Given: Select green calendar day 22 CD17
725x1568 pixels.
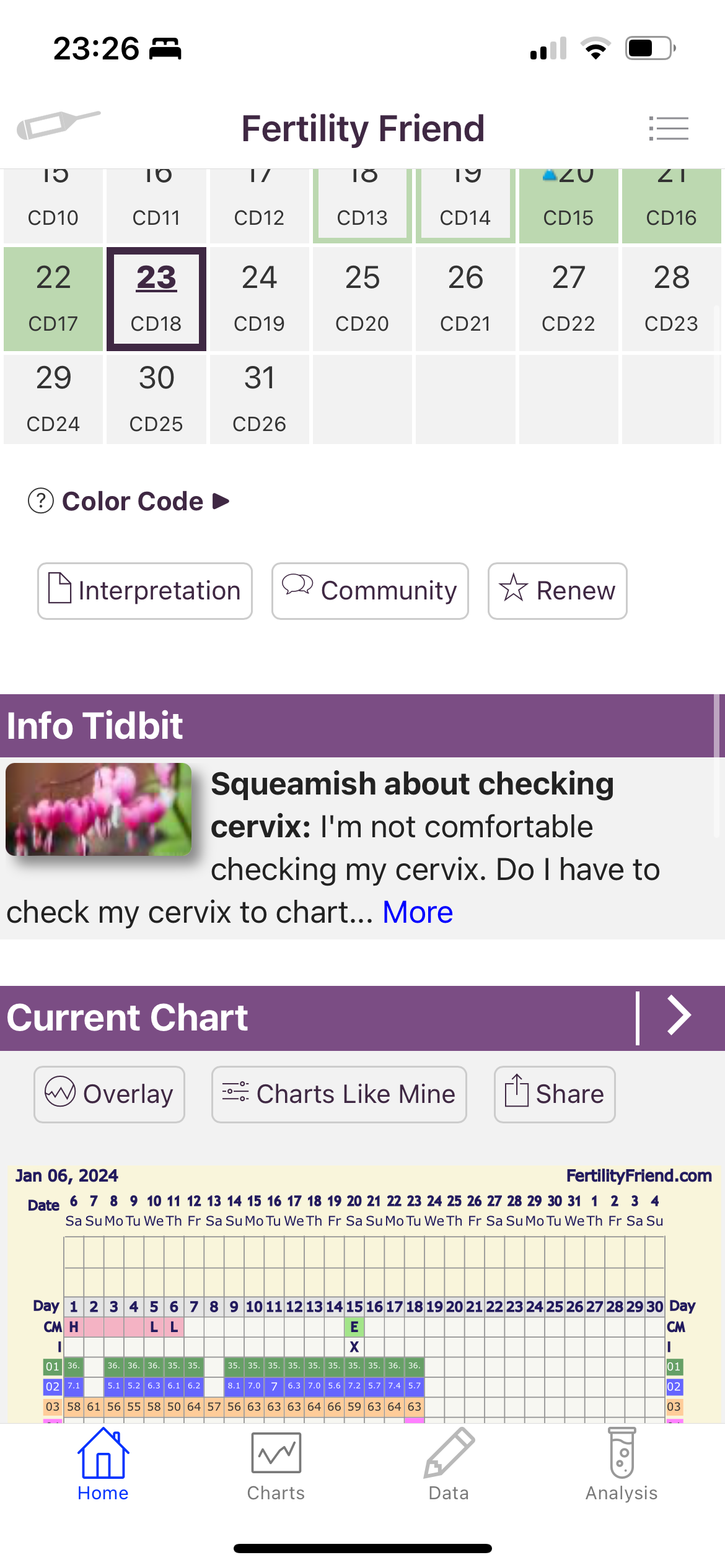Looking at the screenshot, I should coord(53,298).
